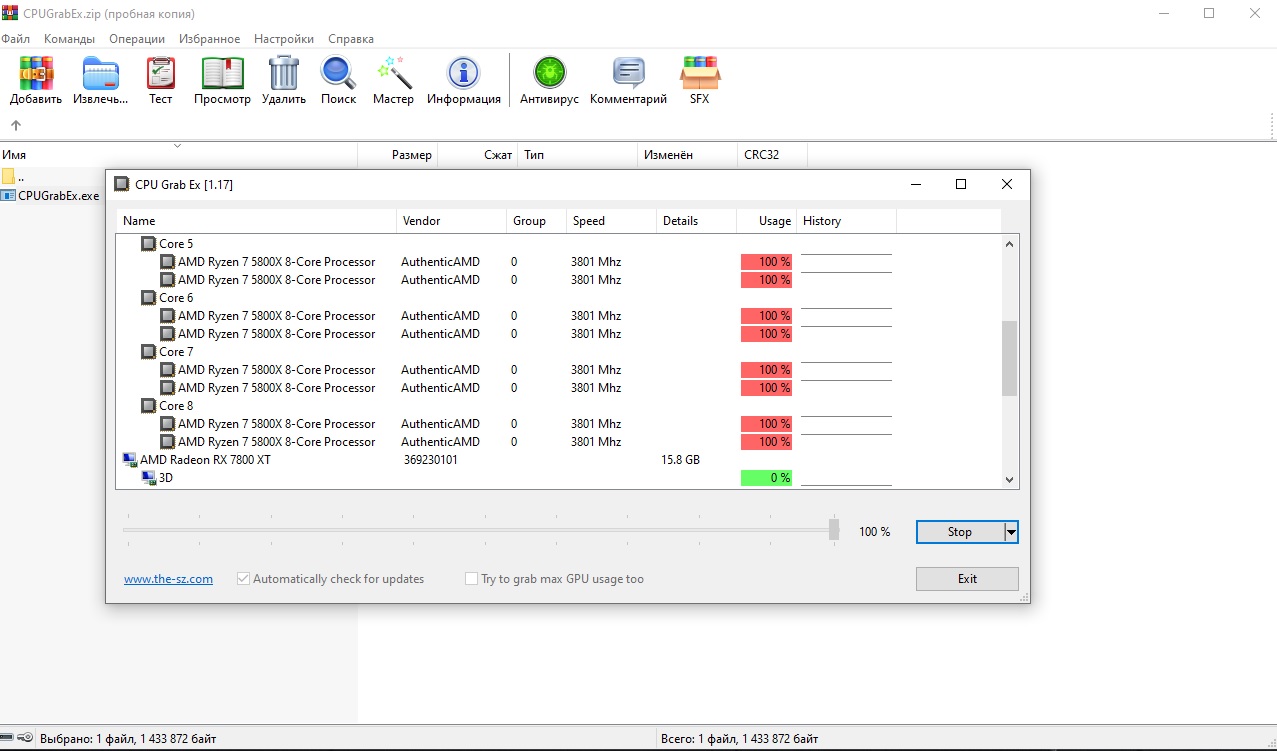The height and width of the screenshot is (751, 1277).
Task: Launch the Мастер wizard icon
Action: click(394, 73)
